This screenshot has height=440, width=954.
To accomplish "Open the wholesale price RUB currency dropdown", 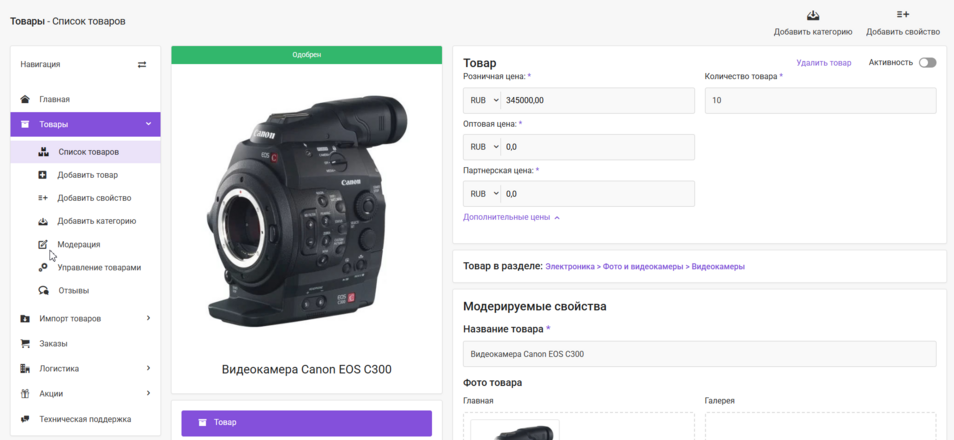I will [x=480, y=147].
